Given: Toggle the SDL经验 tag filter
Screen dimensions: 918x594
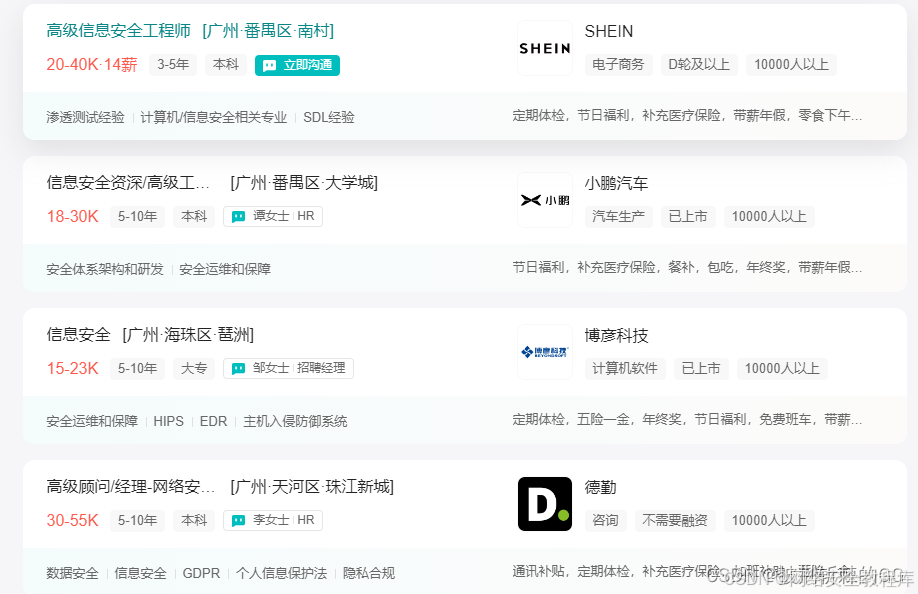Looking at the screenshot, I should [x=329, y=117].
